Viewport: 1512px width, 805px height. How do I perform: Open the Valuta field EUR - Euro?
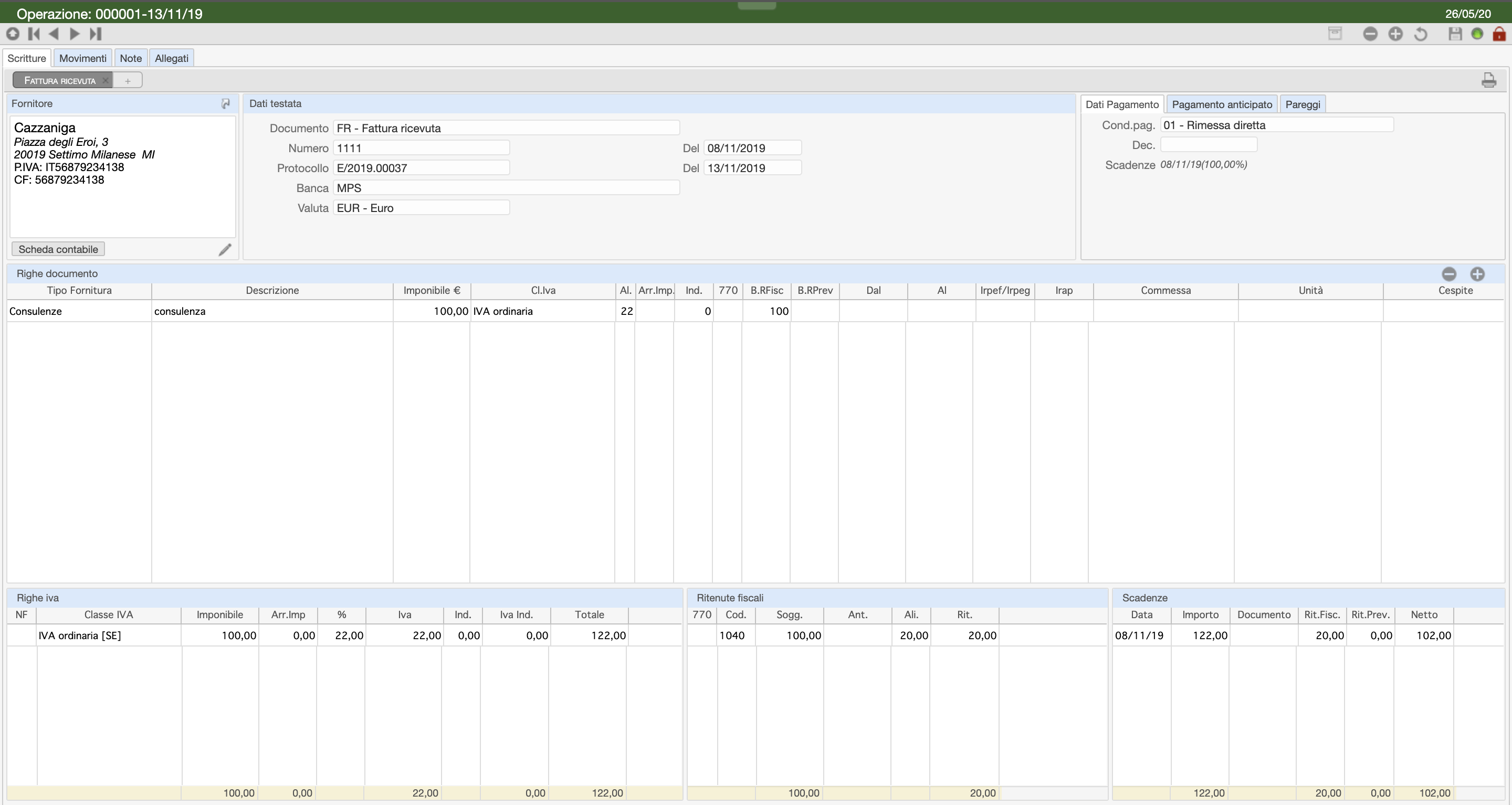422,208
